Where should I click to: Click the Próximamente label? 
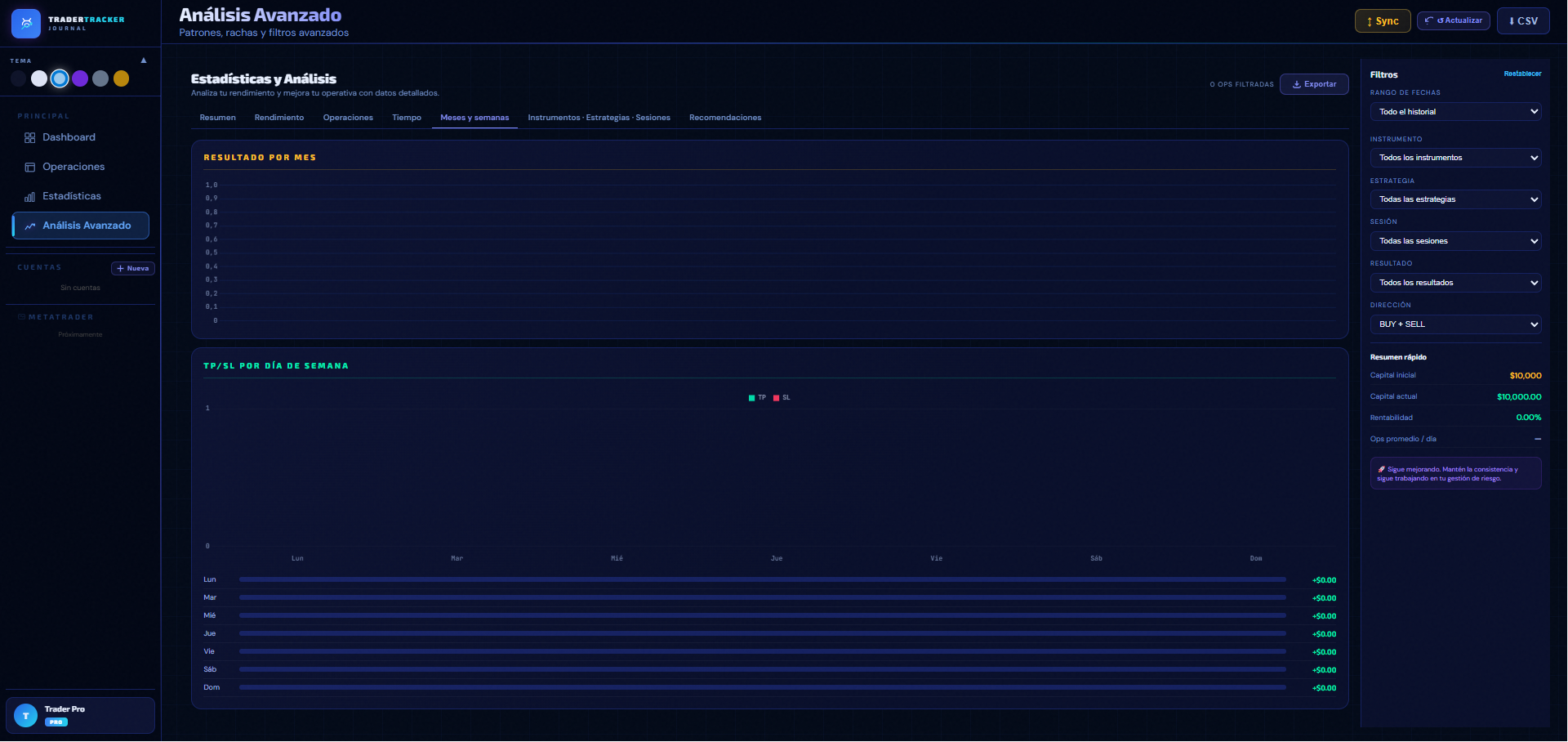[x=80, y=335]
